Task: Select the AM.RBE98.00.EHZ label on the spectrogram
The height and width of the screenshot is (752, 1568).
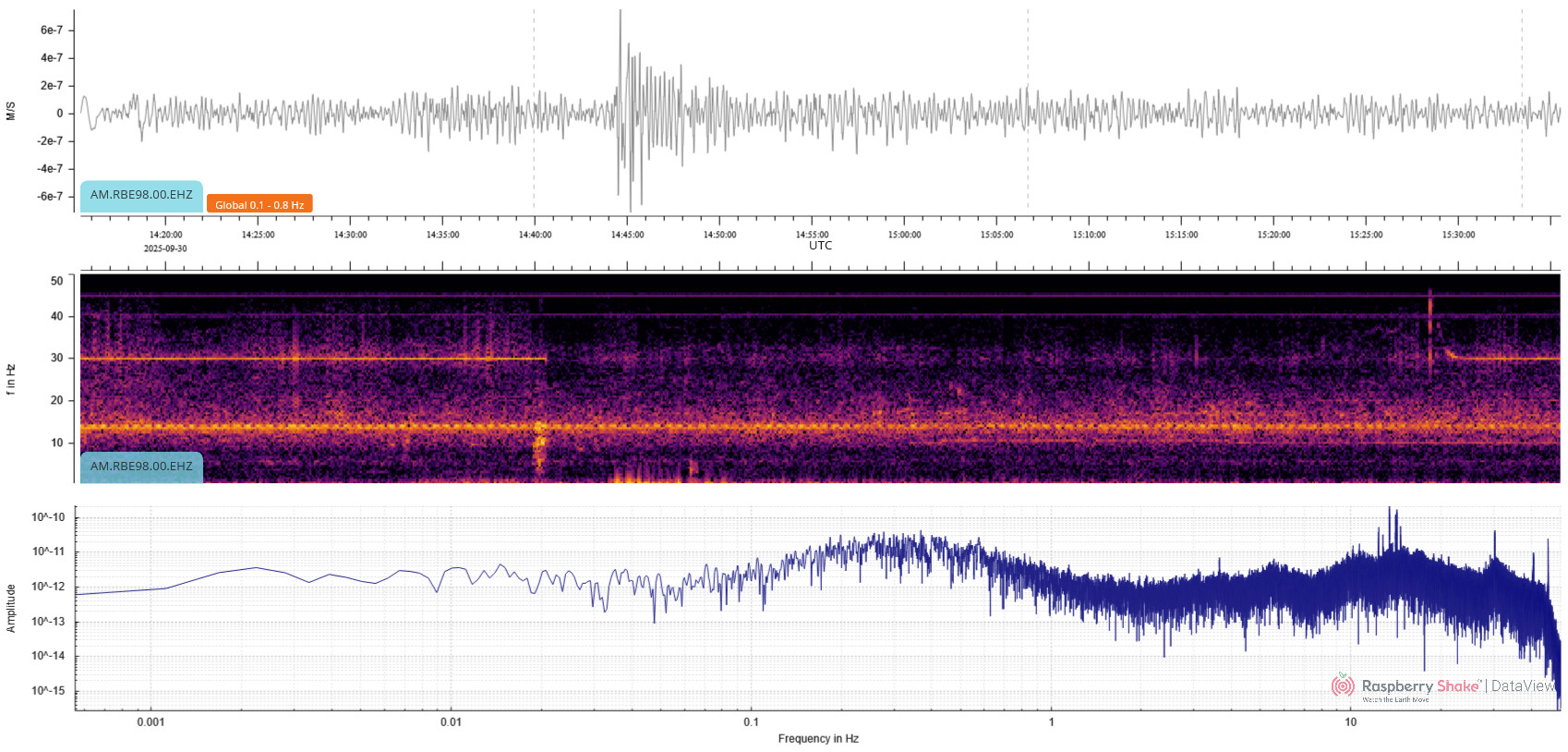Action: click(141, 467)
